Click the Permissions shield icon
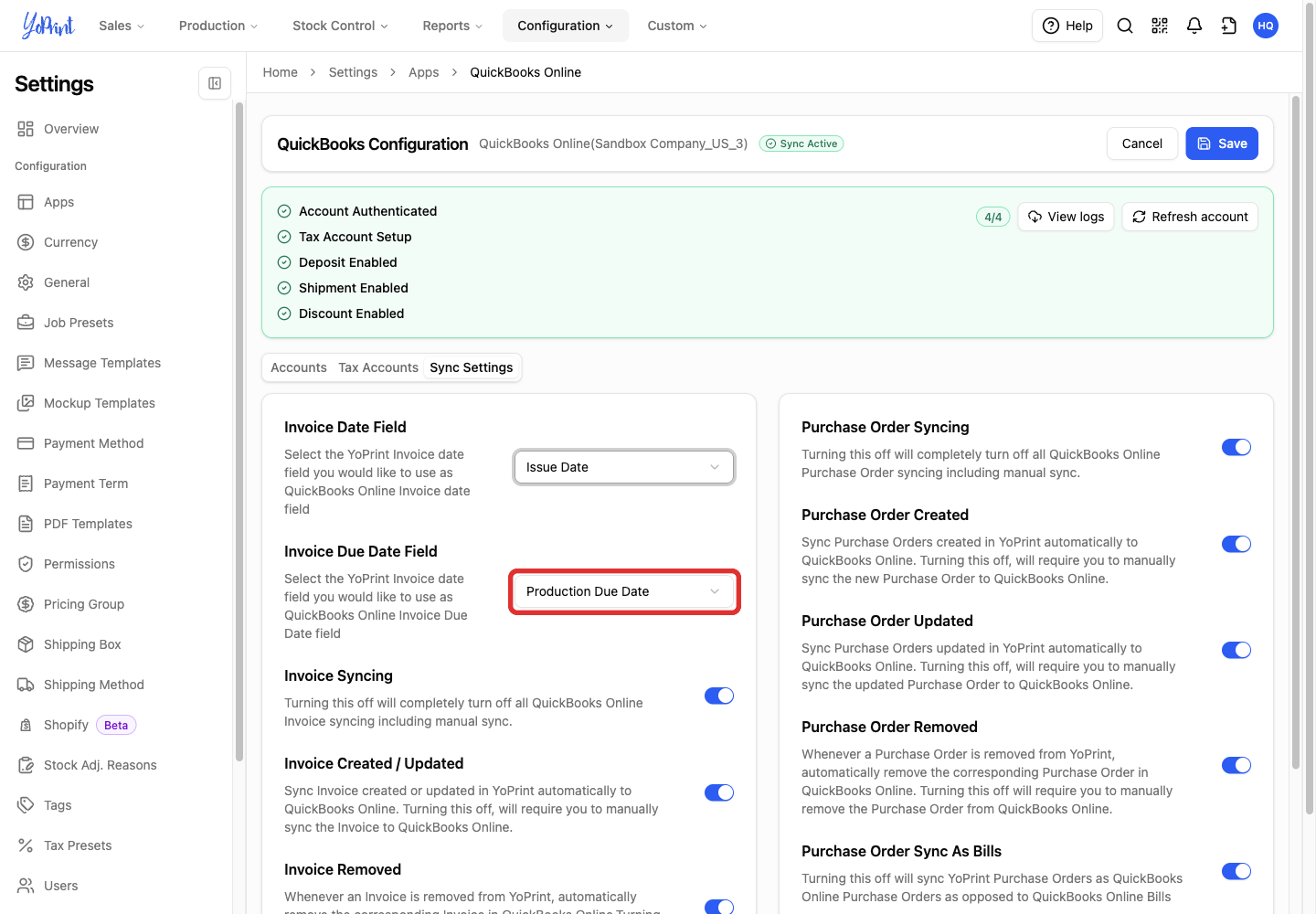The image size is (1316, 914). click(26, 564)
